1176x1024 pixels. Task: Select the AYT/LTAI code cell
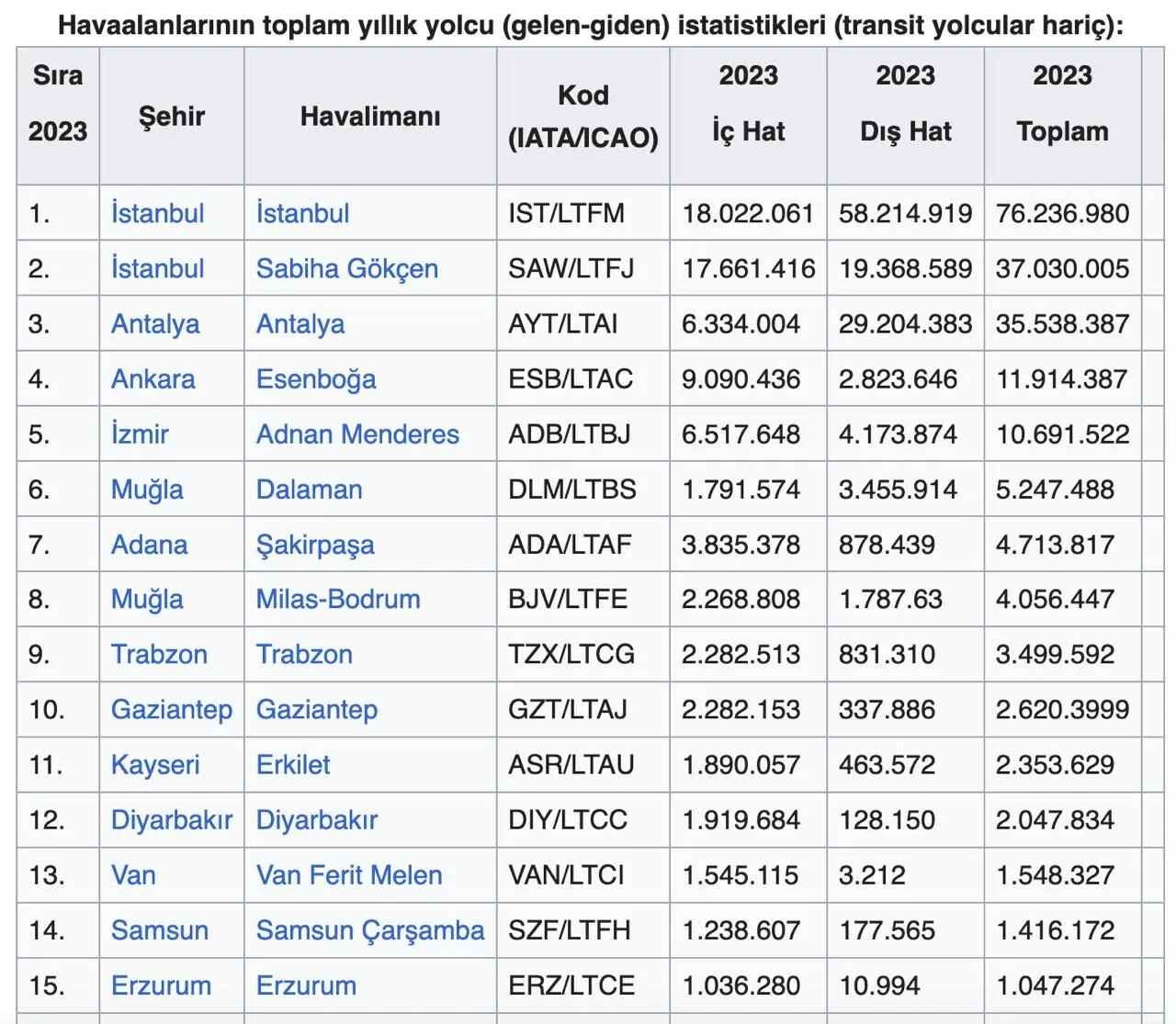(x=583, y=323)
